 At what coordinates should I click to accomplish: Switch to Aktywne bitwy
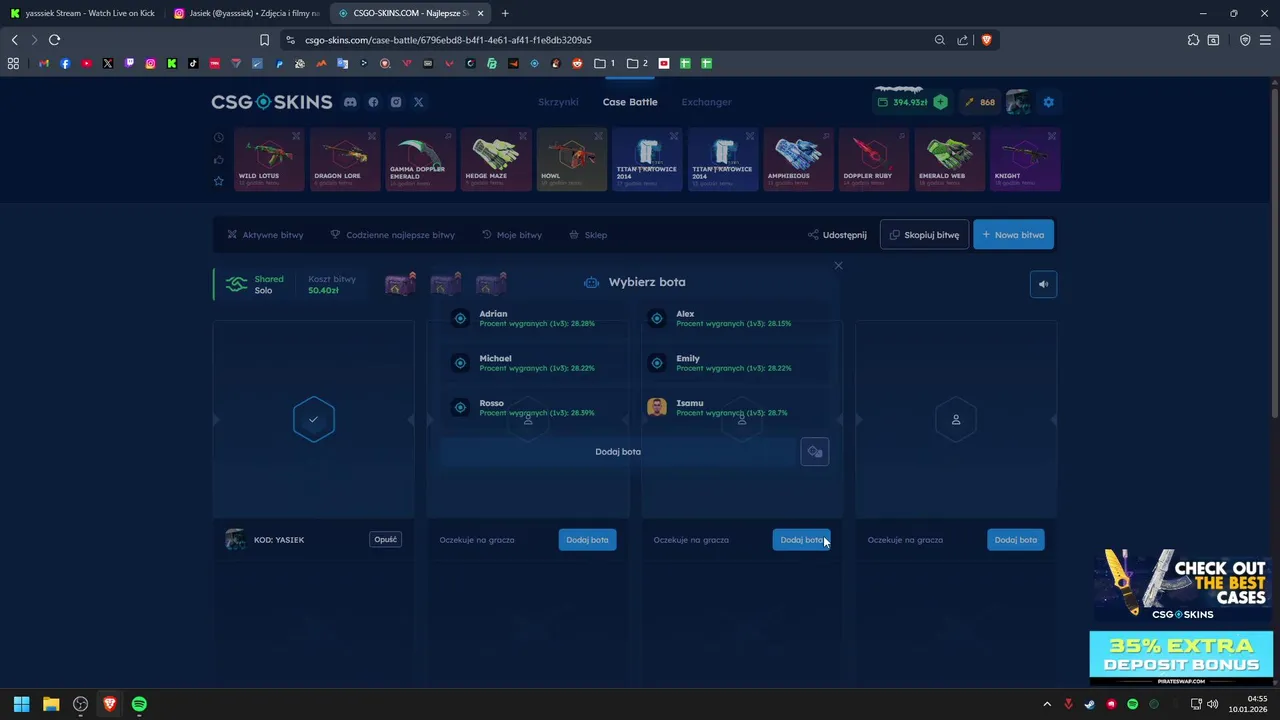pyautogui.click(x=265, y=235)
